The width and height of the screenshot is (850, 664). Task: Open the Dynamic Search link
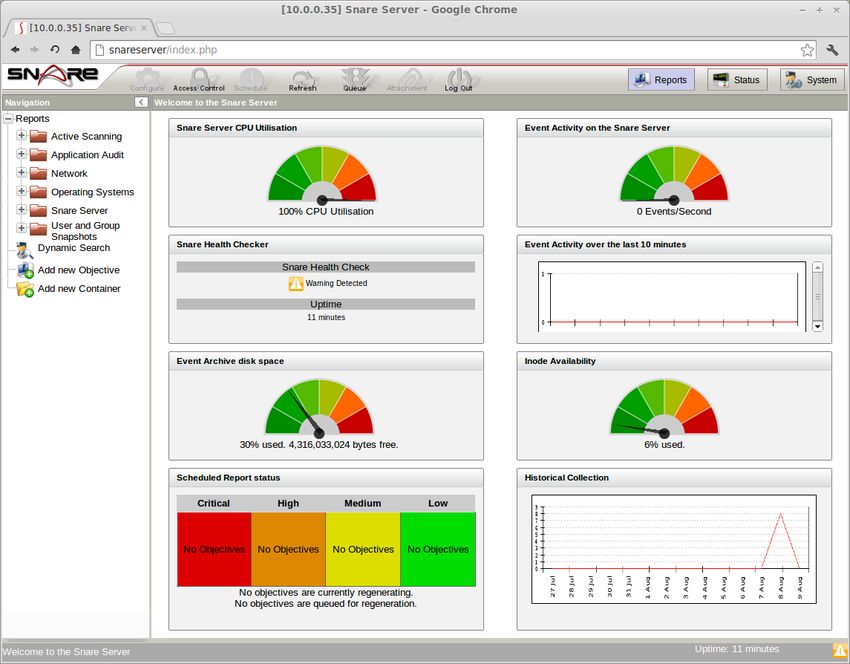point(74,248)
